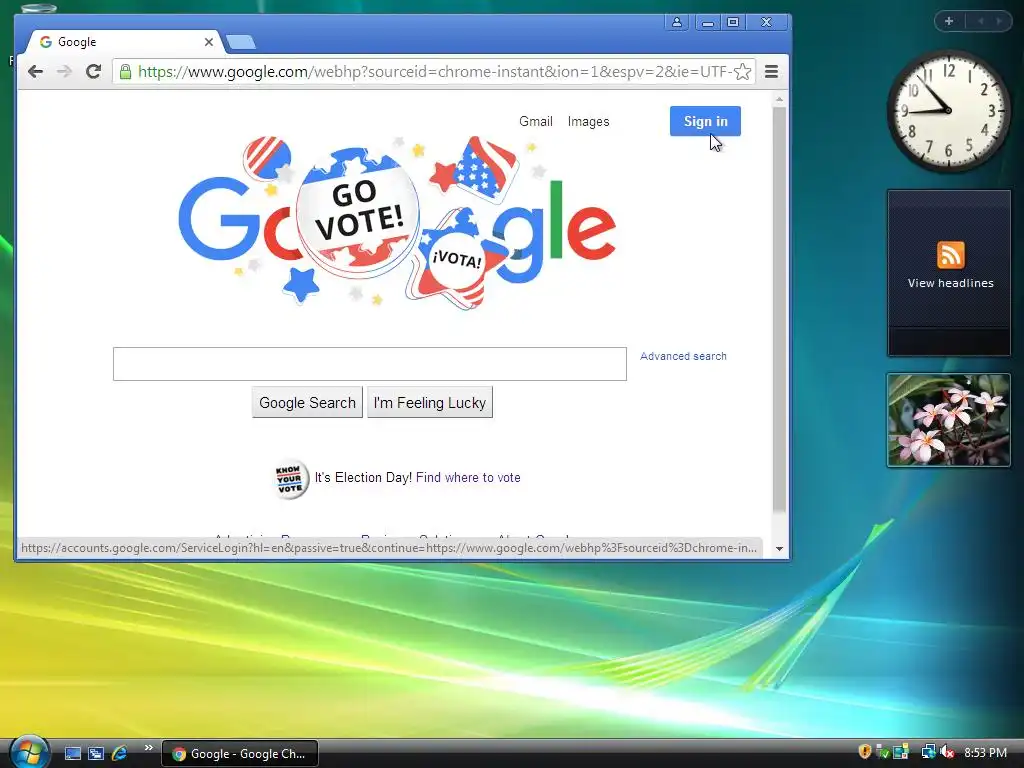1024x768 pixels.
Task: Expand quick launch overflow chevron
Action: 148,748
